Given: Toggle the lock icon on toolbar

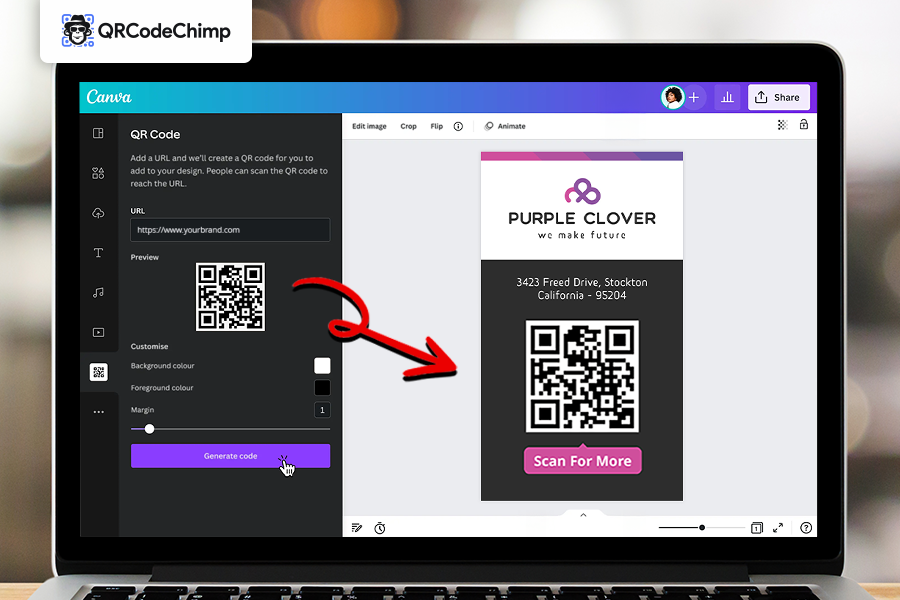Looking at the screenshot, I should [x=803, y=125].
